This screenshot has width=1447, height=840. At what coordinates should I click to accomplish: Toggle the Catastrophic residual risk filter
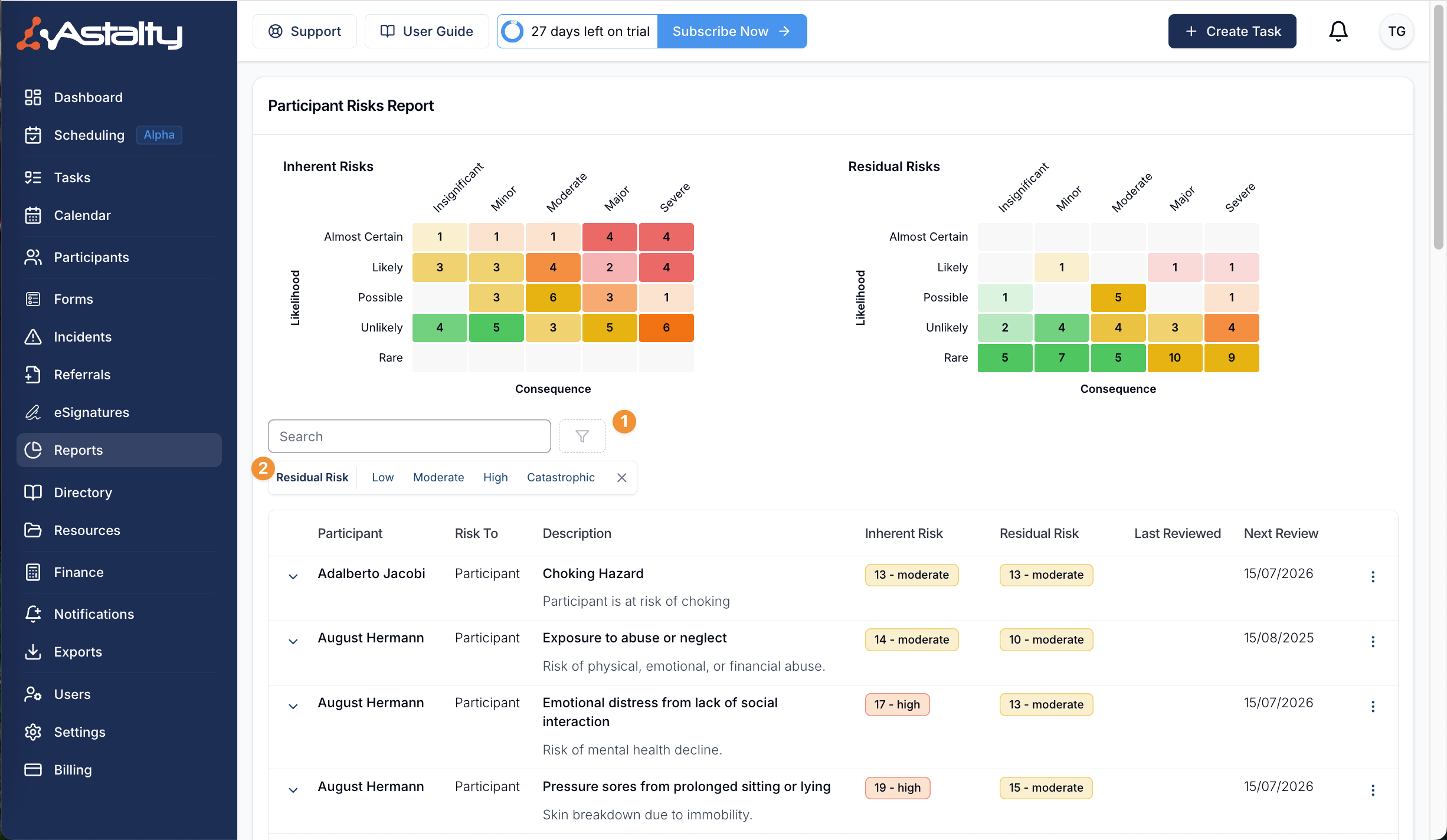pyautogui.click(x=560, y=477)
